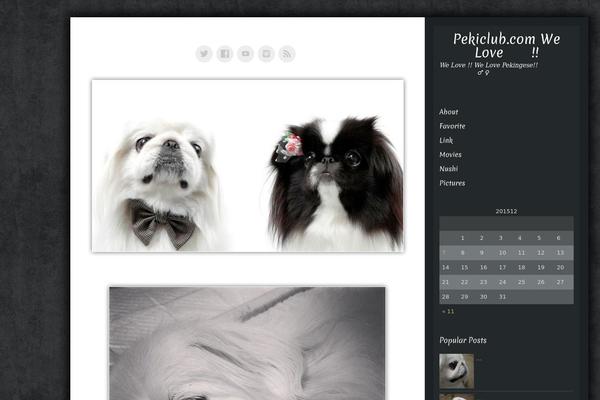Click the Pekiclub.com We Love site title

pos(506,45)
